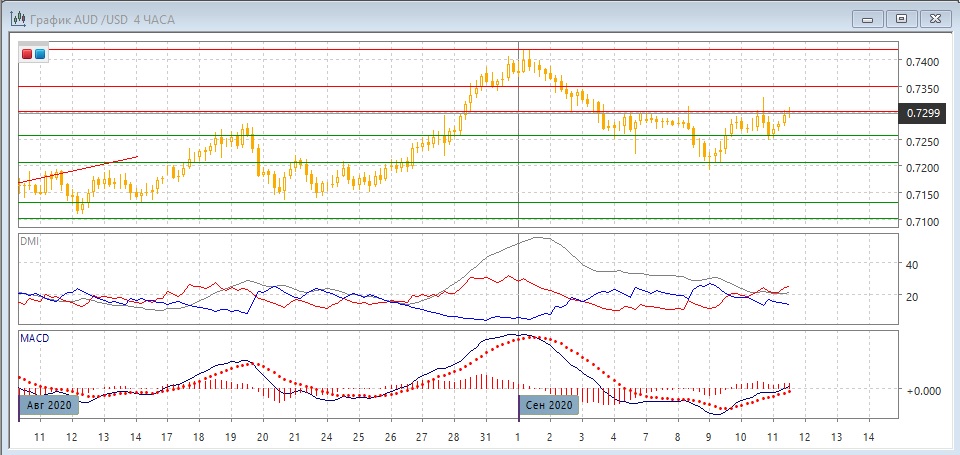The height and width of the screenshot is (455, 960).
Task: Click the current price label 0.7299
Action: (x=921, y=113)
